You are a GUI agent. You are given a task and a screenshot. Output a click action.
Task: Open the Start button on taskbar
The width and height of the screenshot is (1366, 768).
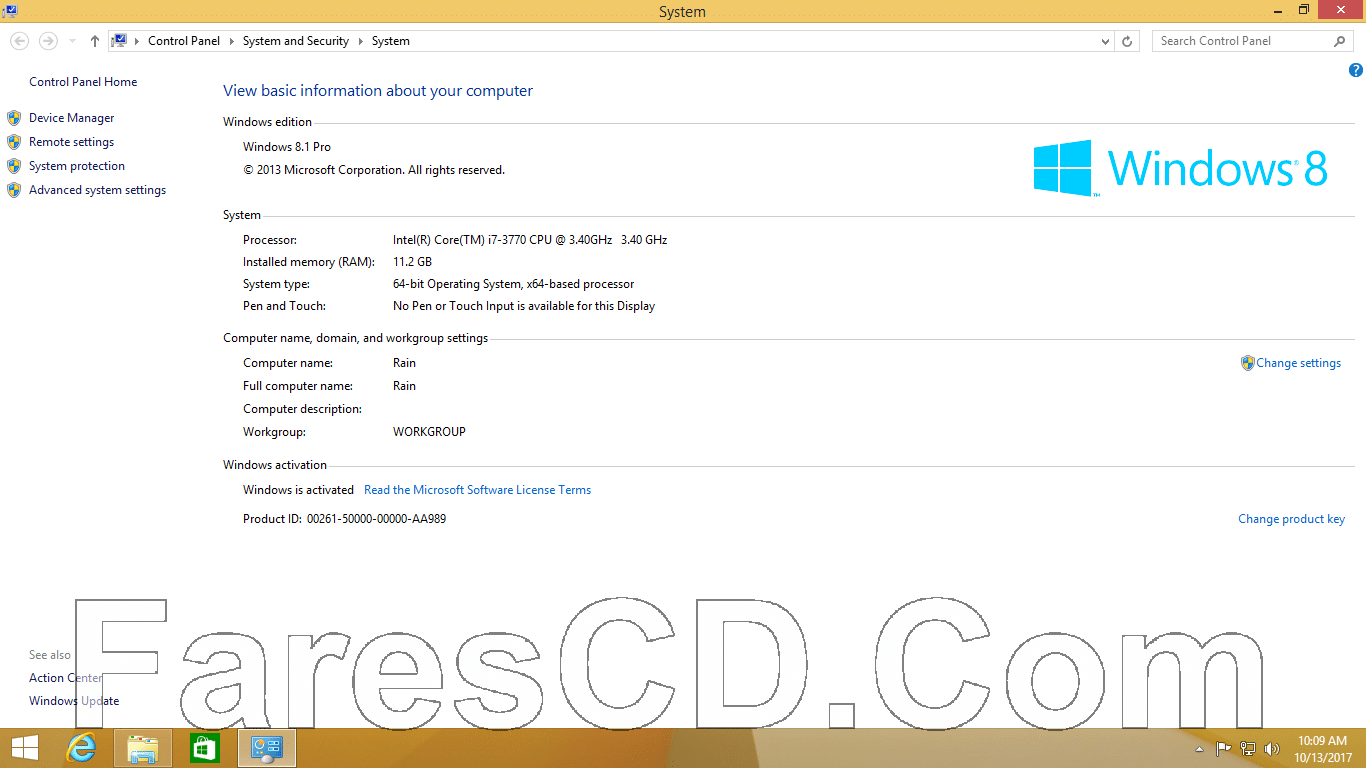coord(24,748)
